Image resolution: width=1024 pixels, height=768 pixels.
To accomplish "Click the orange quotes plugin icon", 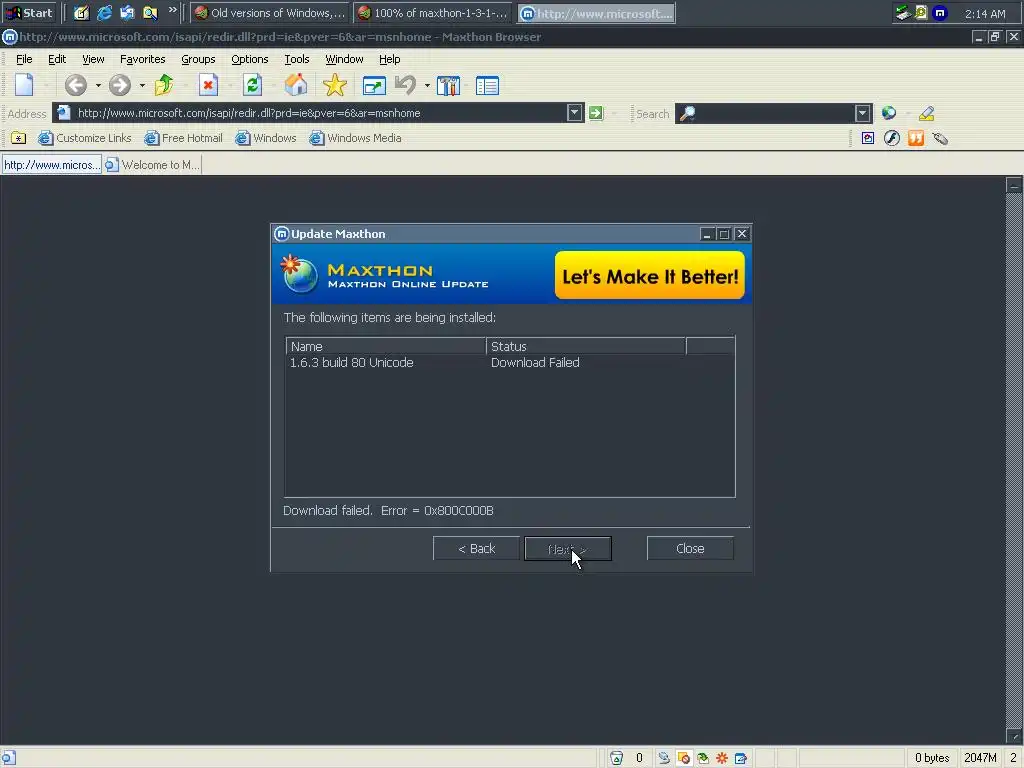I will pos(916,138).
